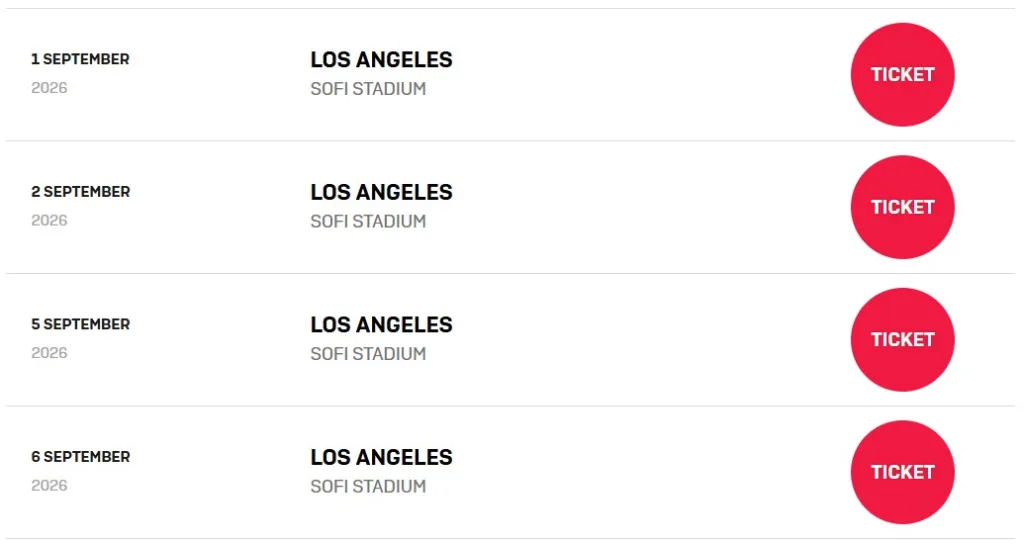Click the "1 SEPTEMBER" date text
This screenshot has width=1024, height=544.
(x=80, y=59)
